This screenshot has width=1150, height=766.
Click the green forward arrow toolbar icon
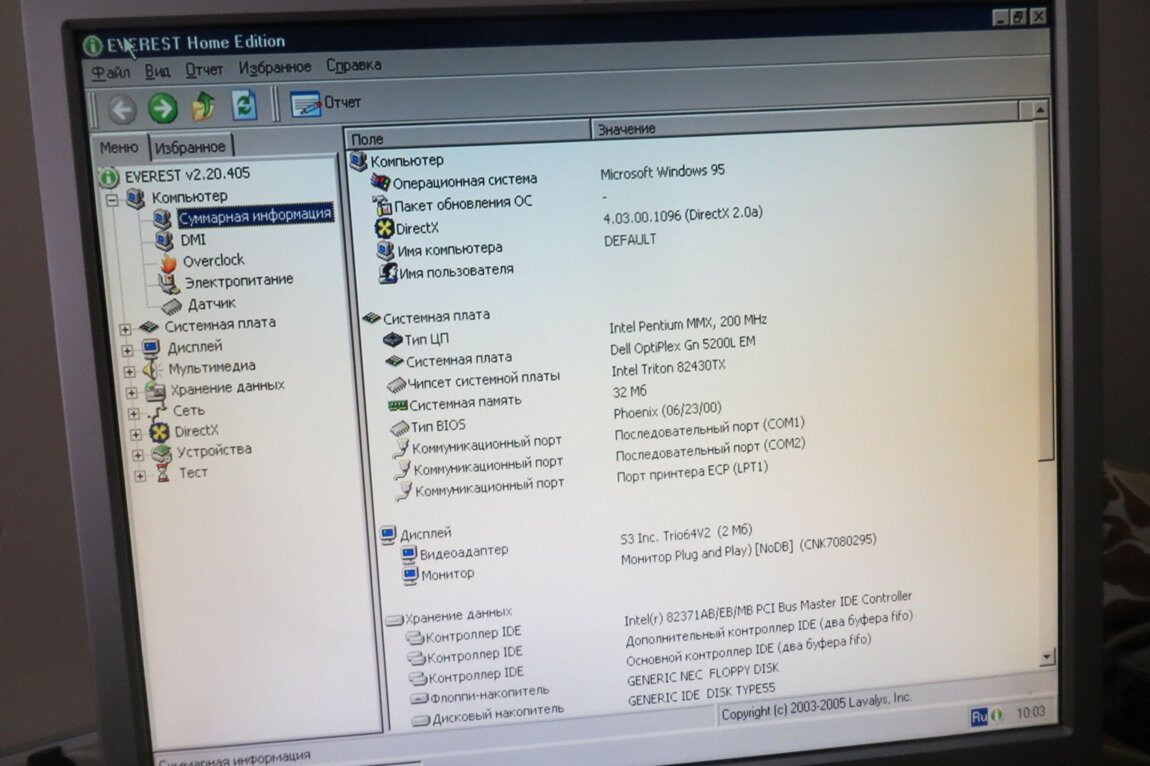point(163,107)
